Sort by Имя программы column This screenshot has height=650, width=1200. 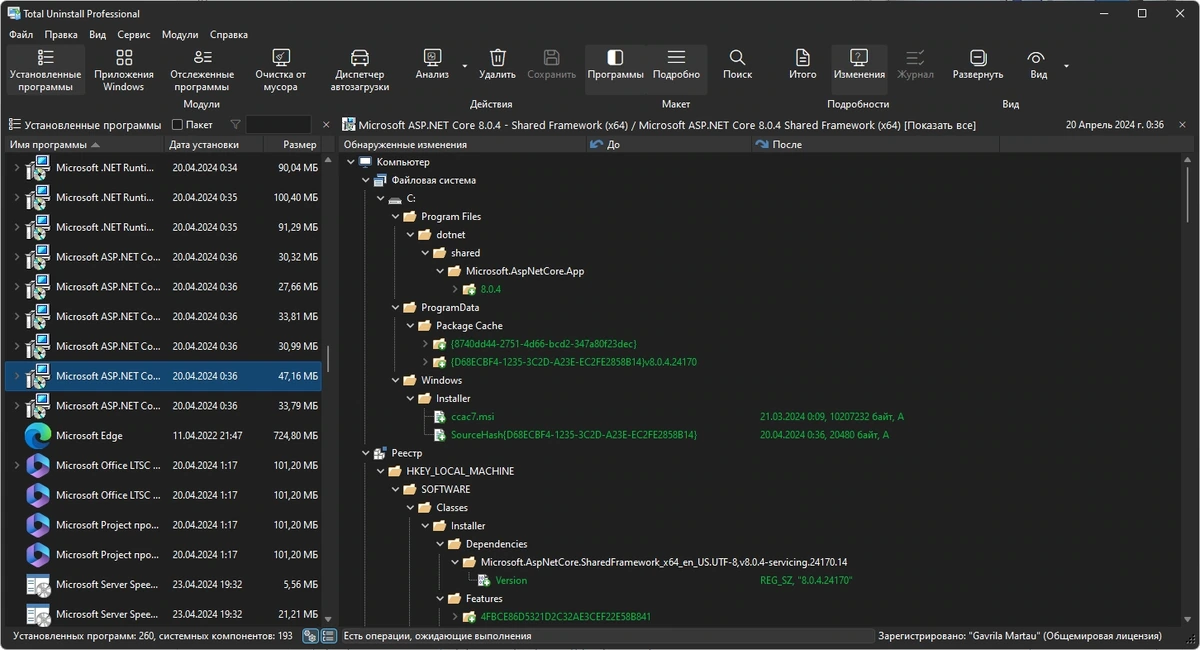pyautogui.click(x=84, y=145)
